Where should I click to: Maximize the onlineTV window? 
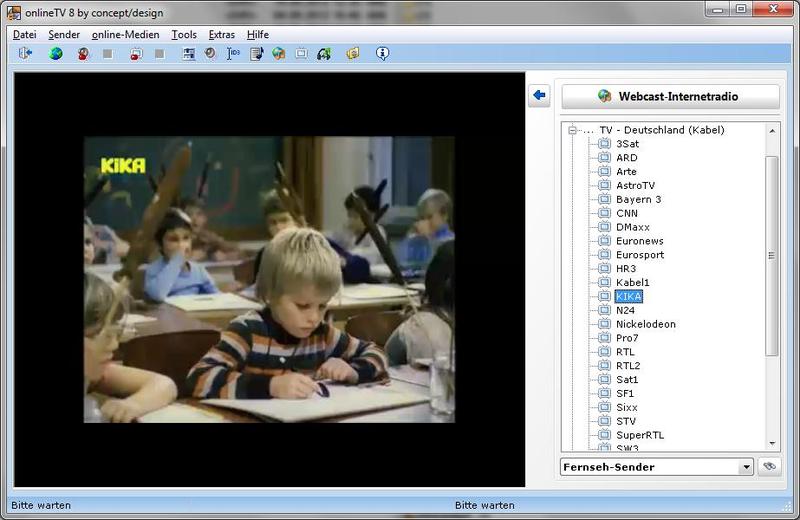pos(741,9)
